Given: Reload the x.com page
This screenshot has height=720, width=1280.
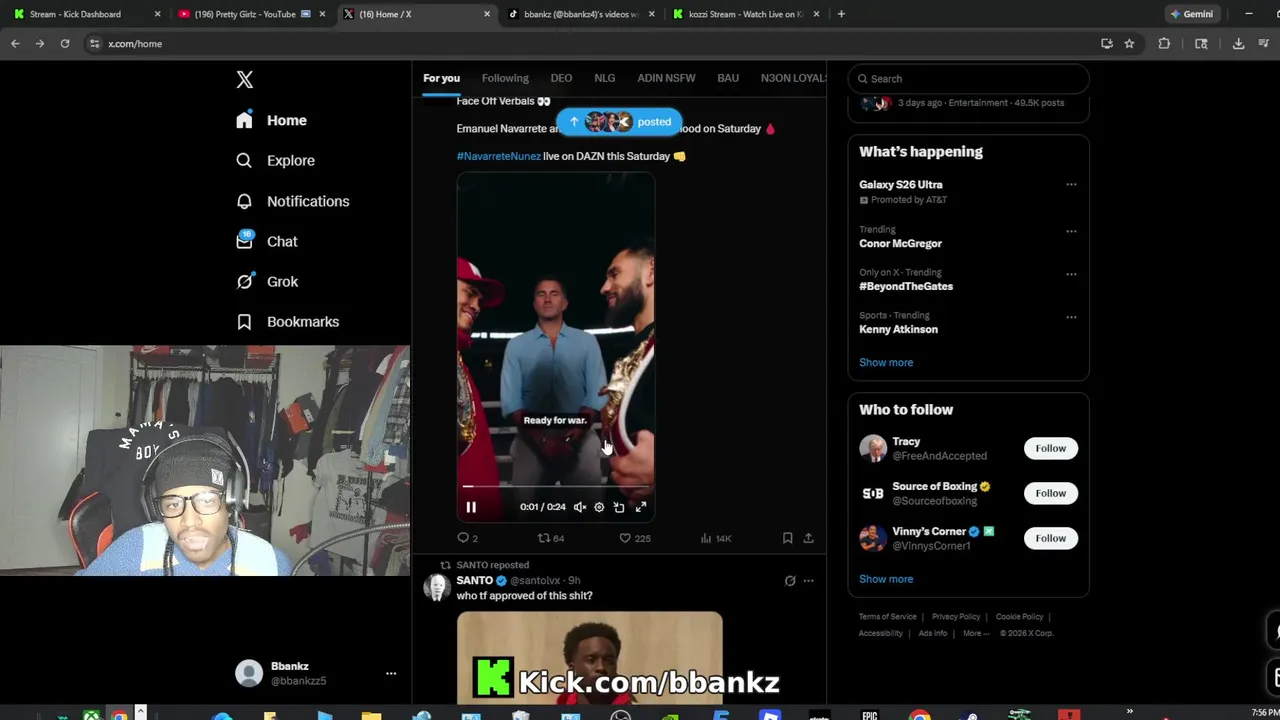Looking at the screenshot, I should pyautogui.click(x=65, y=44).
